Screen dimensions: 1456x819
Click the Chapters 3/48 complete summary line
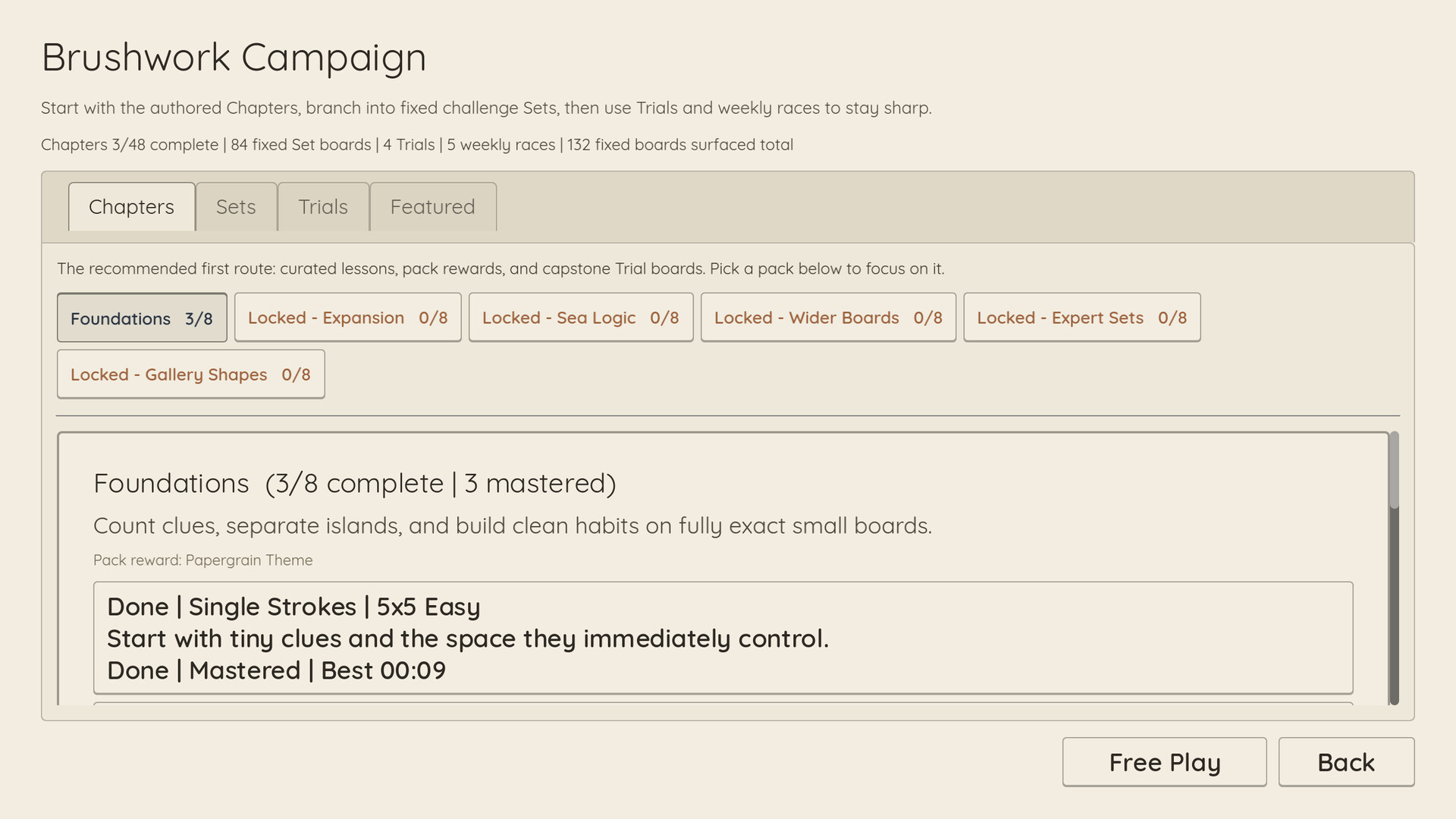coord(416,145)
